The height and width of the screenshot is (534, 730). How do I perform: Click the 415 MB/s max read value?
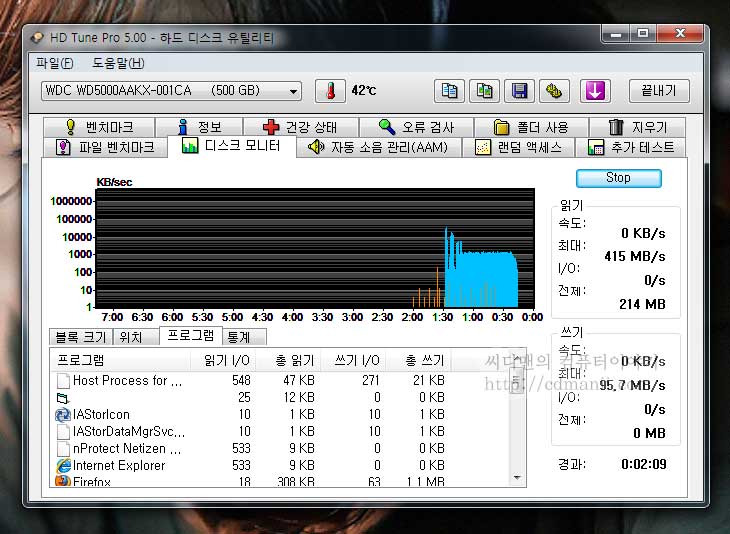click(x=635, y=256)
